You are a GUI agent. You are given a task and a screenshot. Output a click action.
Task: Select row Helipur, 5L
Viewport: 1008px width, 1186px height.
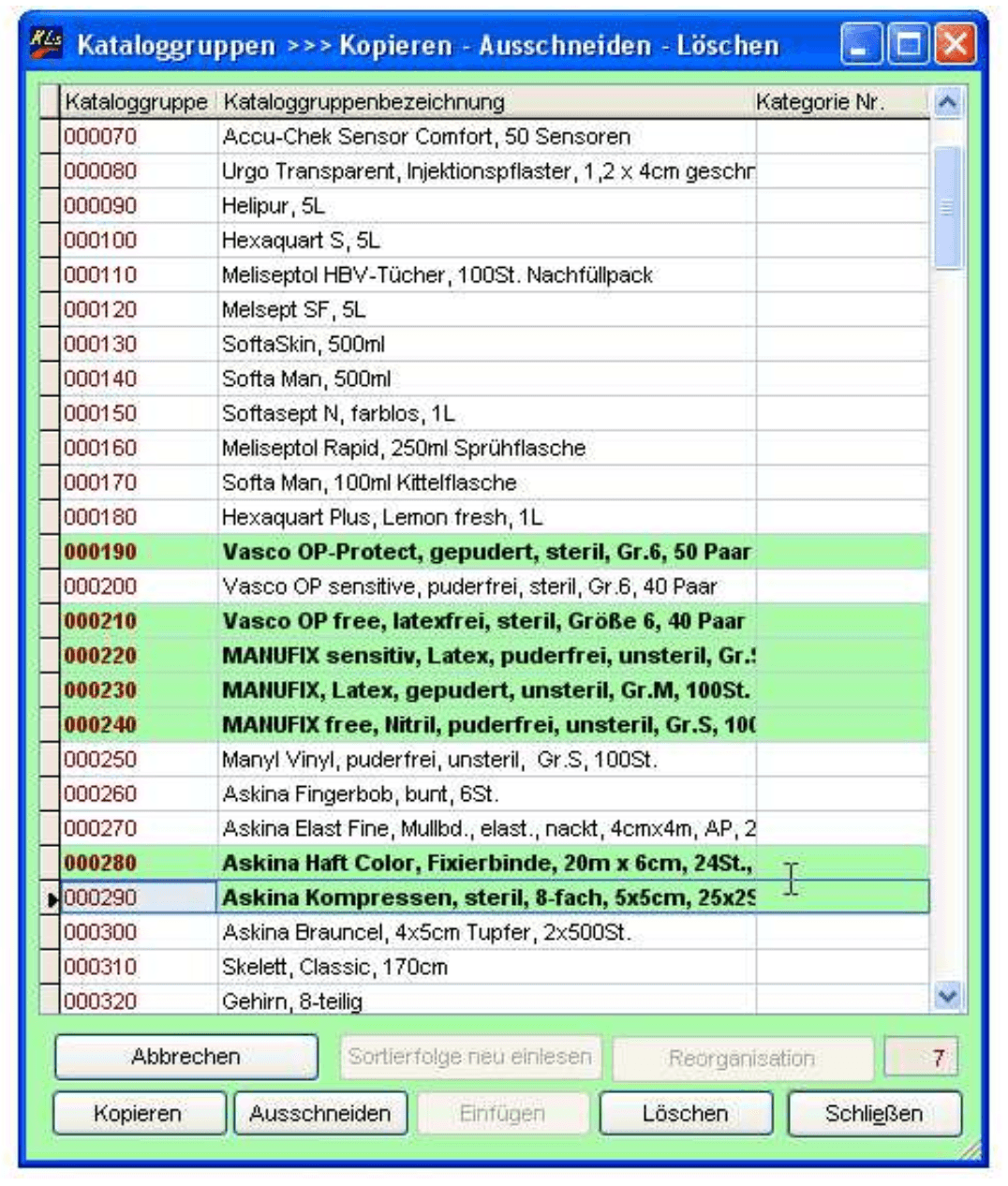coord(485,206)
